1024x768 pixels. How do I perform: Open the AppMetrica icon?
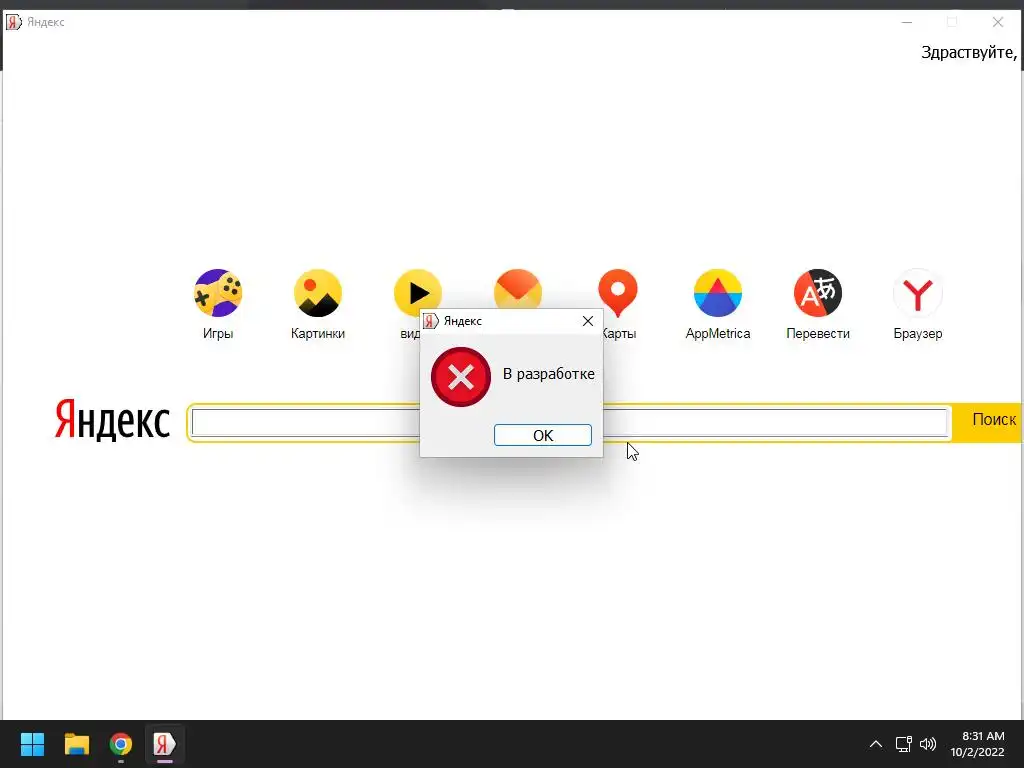click(718, 293)
